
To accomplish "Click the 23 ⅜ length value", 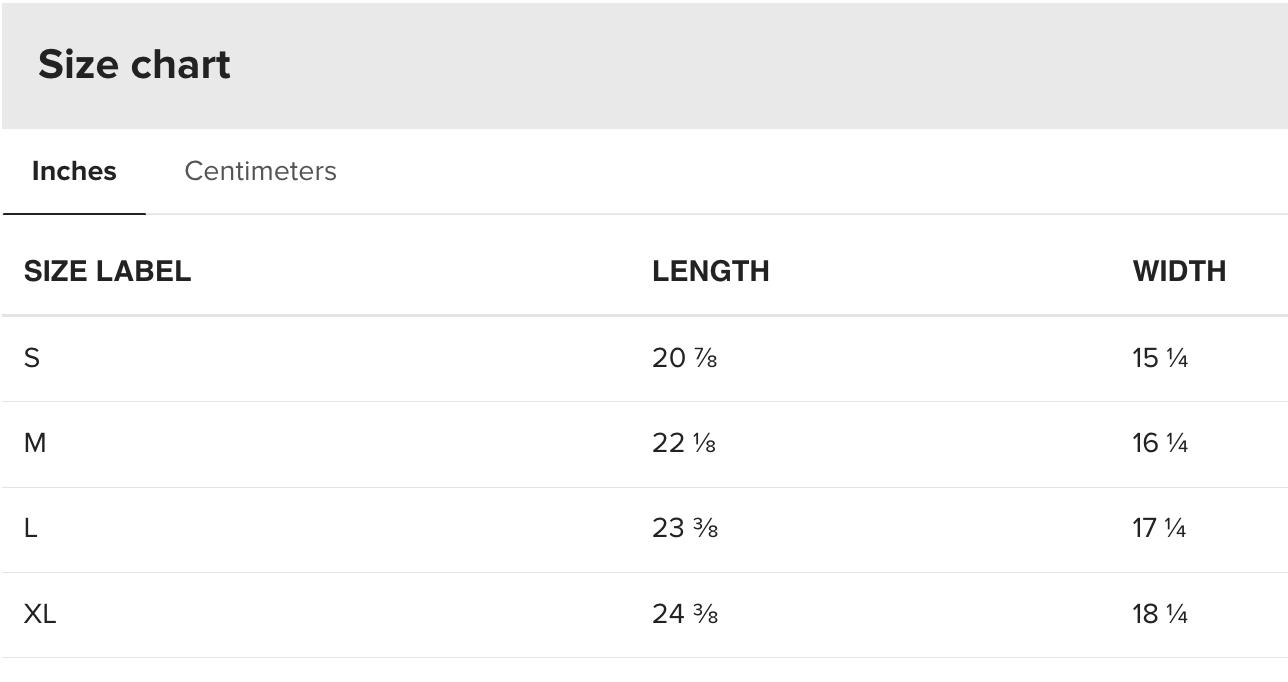I will [684, 528].
